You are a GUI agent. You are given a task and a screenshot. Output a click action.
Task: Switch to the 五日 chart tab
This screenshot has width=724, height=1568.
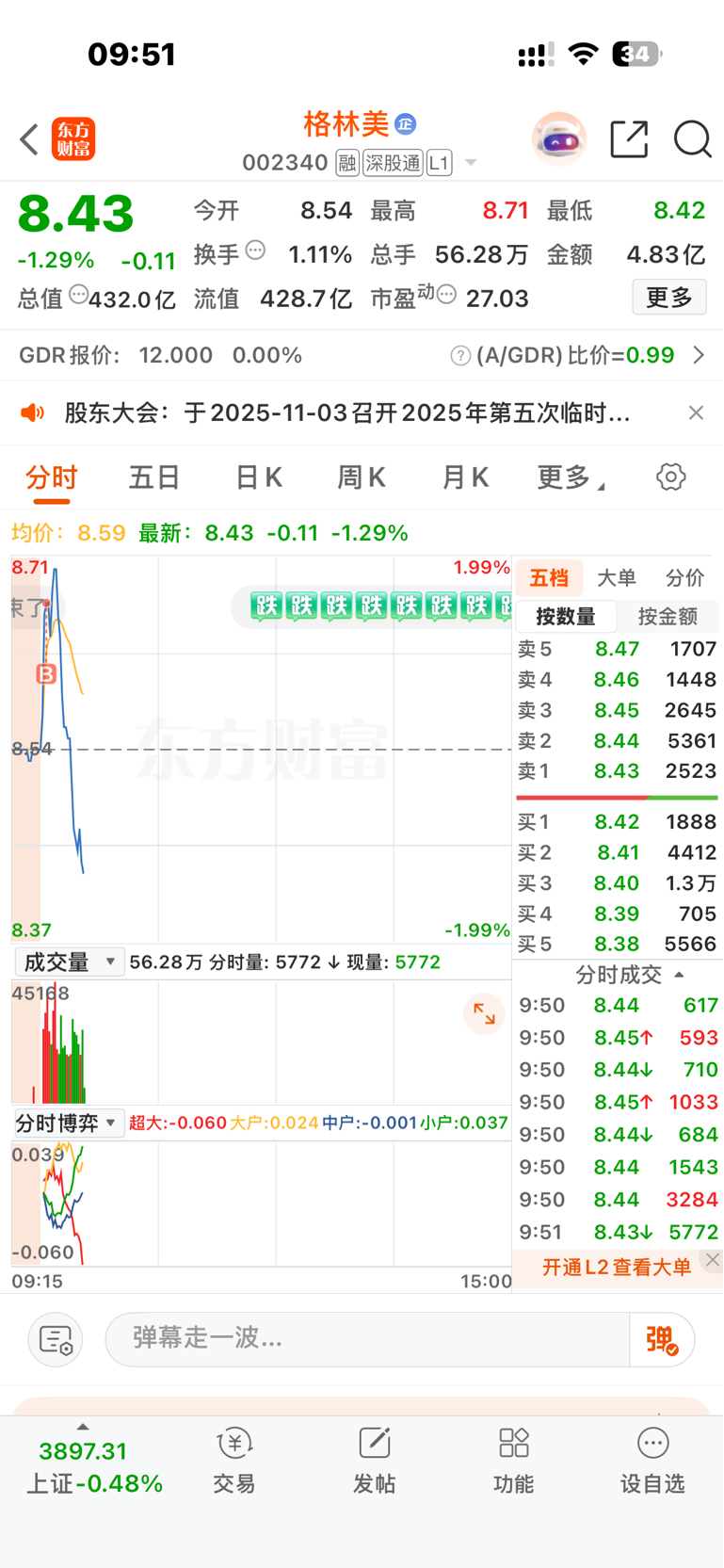coord(154,477)
